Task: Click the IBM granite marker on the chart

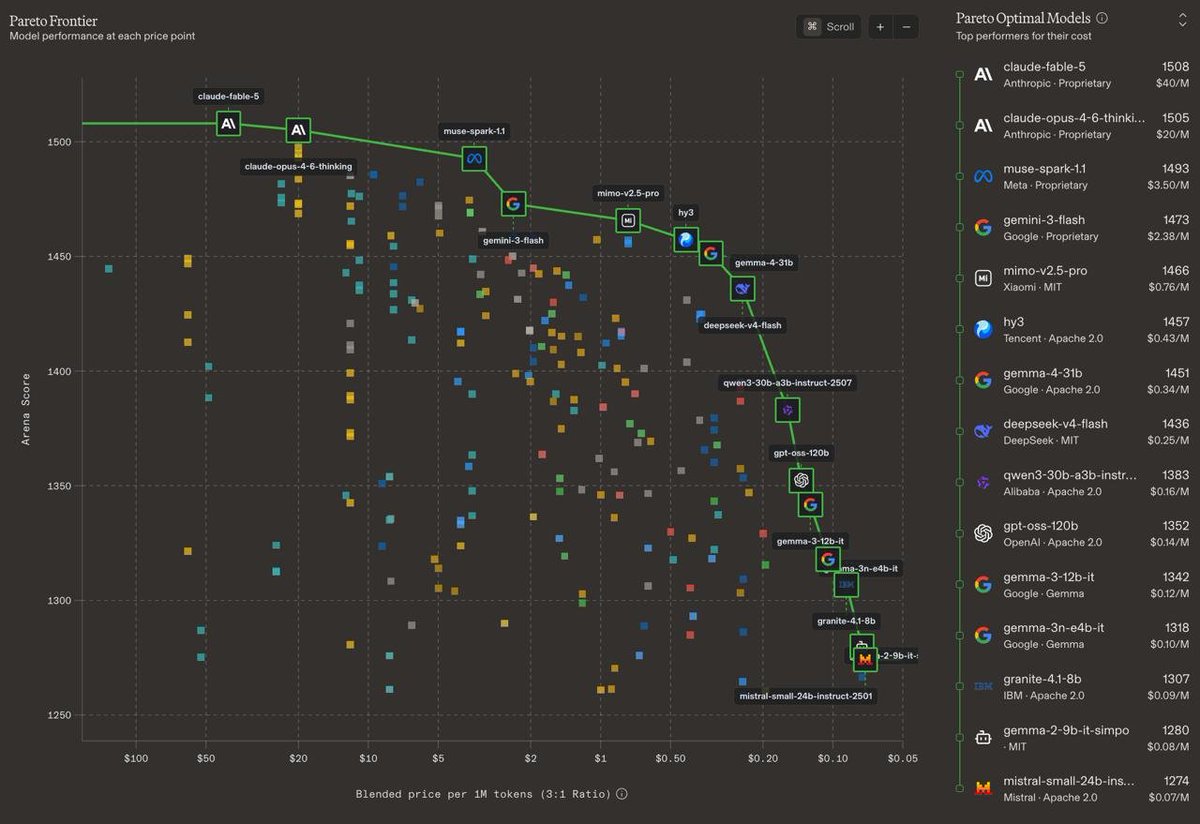Action: 846,583
